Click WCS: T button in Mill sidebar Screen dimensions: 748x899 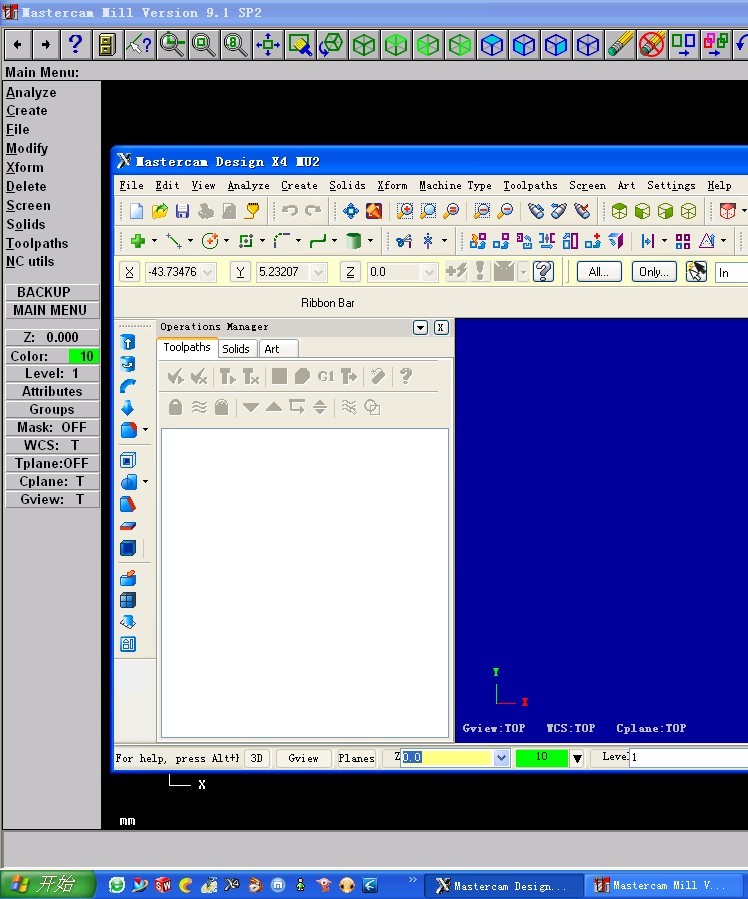52,445
